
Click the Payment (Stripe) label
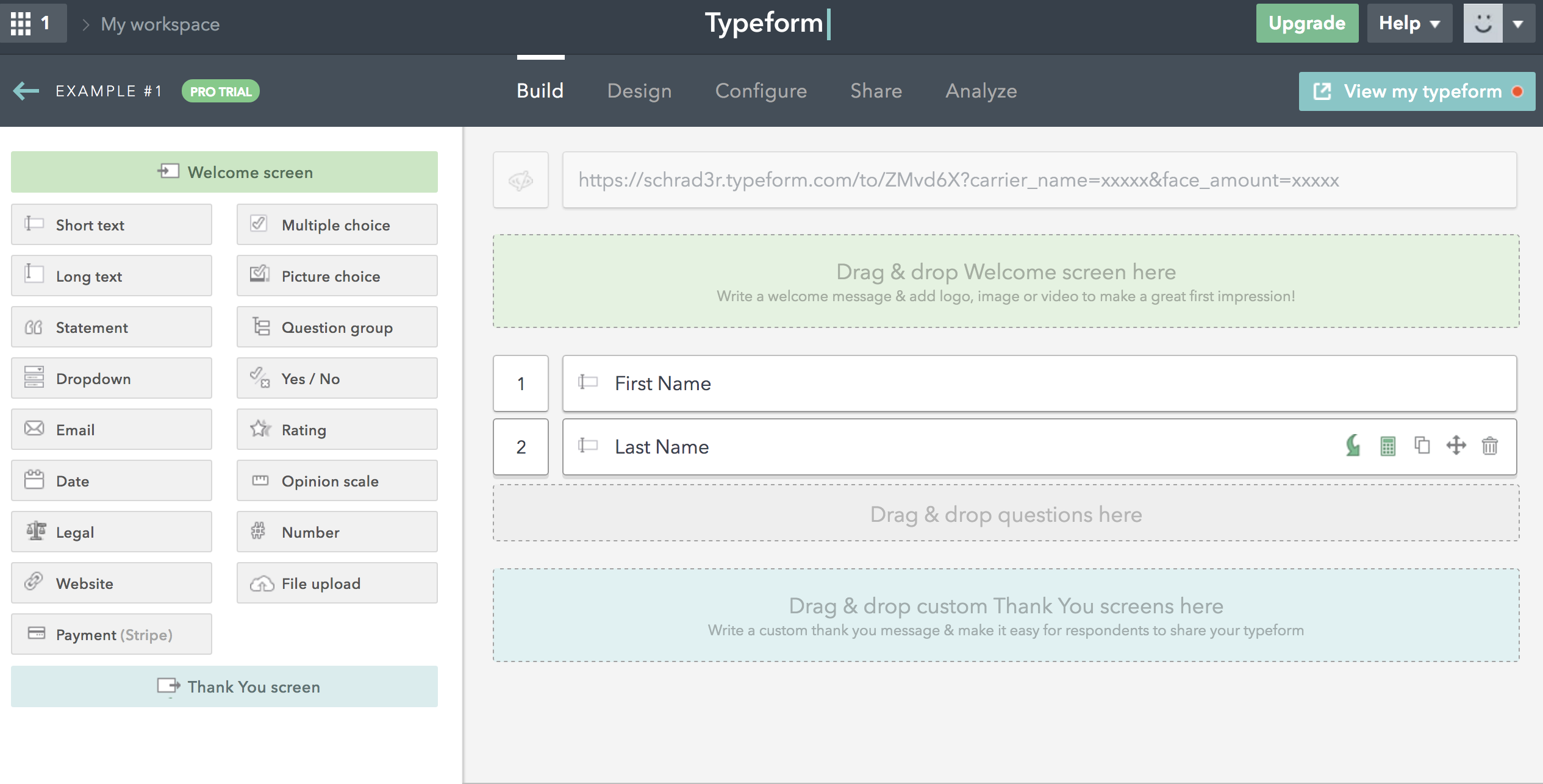pos(114,635)
